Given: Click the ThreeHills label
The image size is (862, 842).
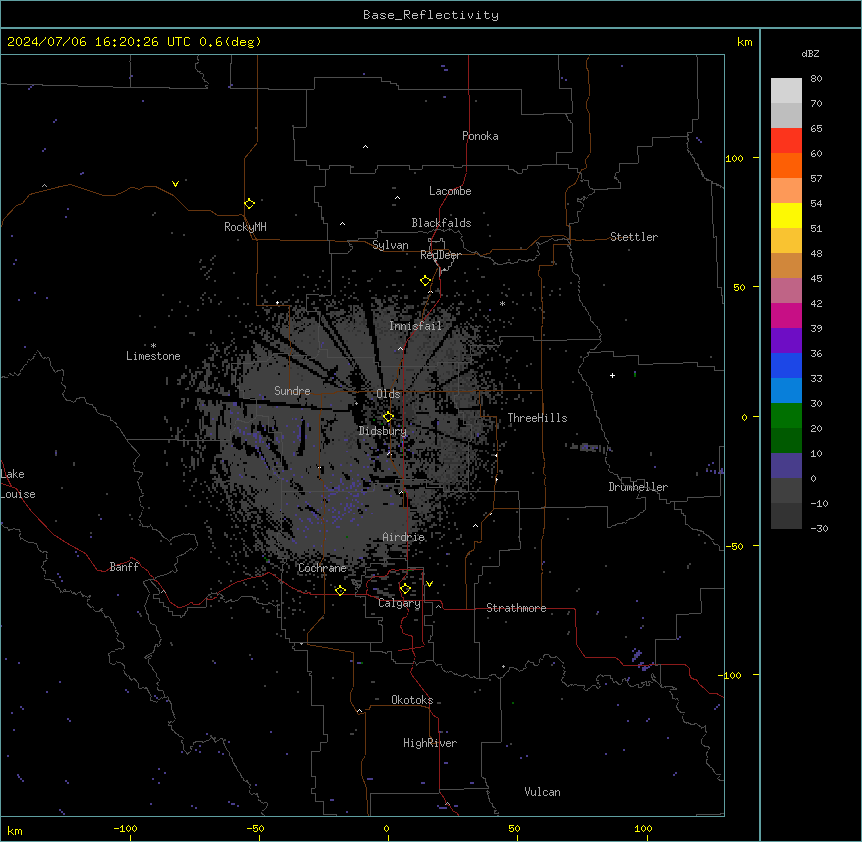Looking at the screenshot, I should tap(537, 418).
